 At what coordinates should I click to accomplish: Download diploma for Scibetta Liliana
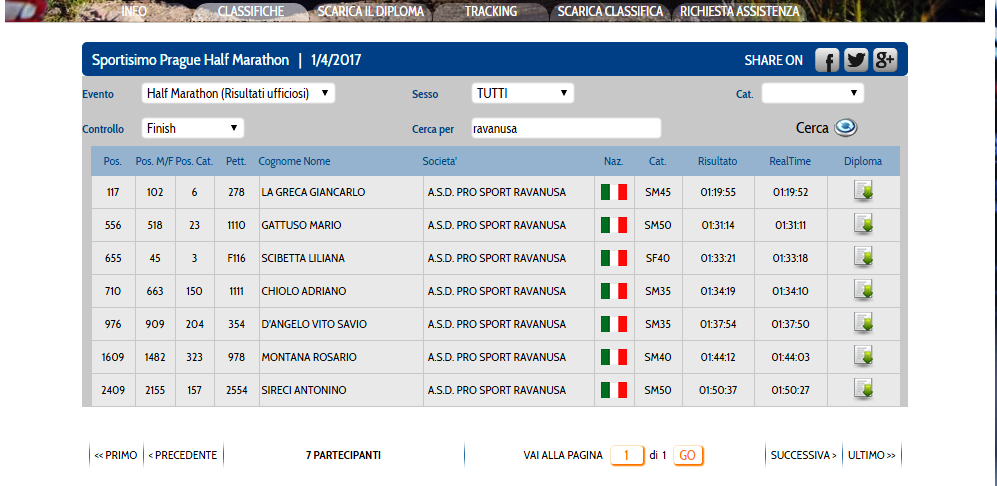pyautogui.click(x=863, y=258)
